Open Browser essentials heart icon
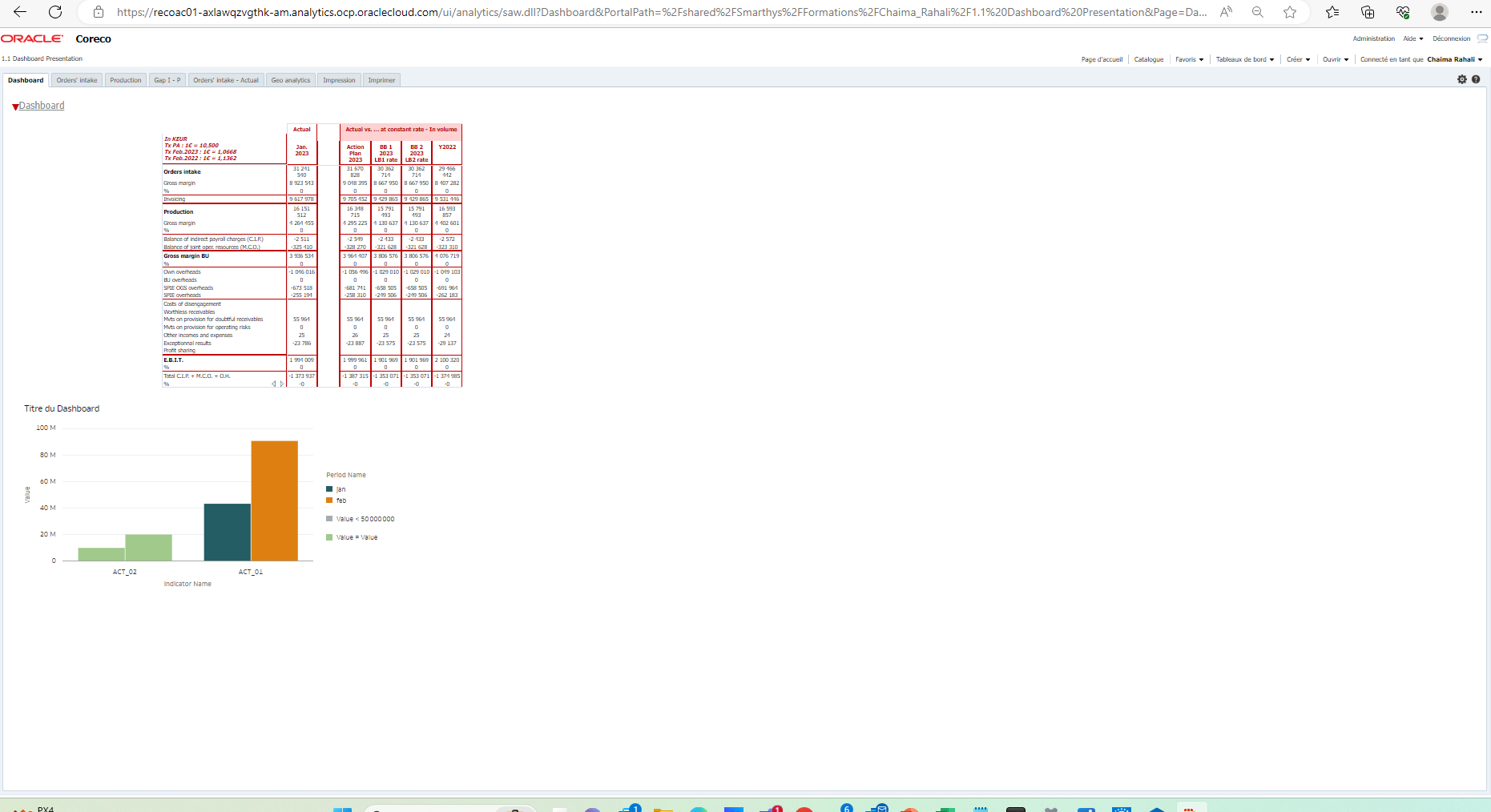 click(1403, 12)
